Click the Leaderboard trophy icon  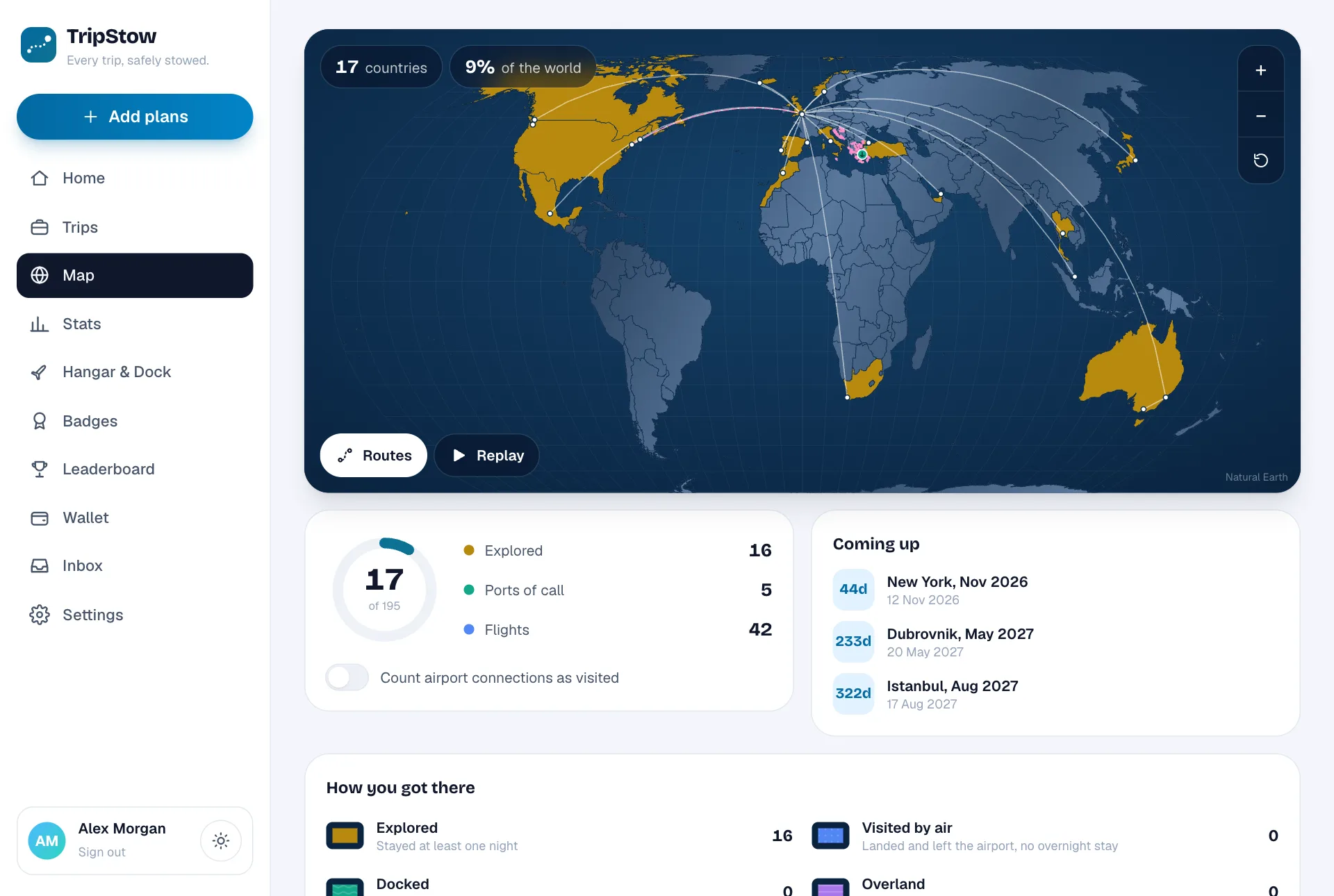[x=40, y=470]
